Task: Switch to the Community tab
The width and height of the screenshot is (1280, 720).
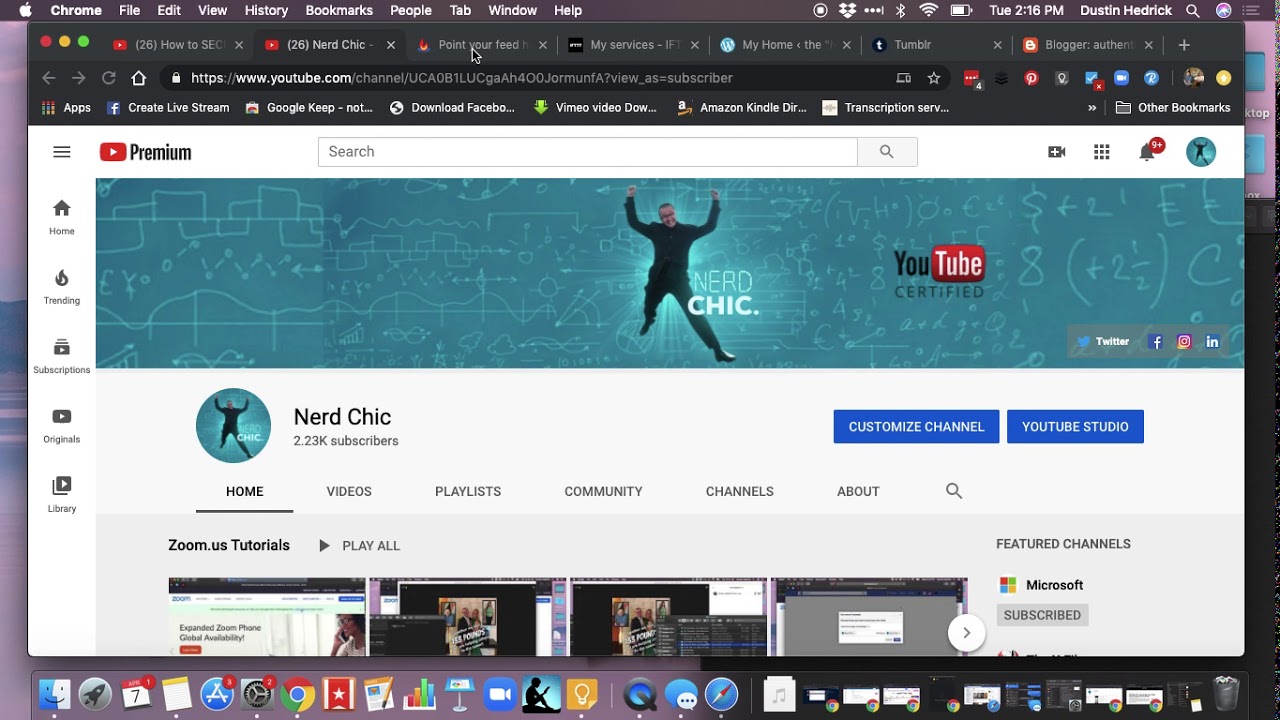Action: (603, 491)
